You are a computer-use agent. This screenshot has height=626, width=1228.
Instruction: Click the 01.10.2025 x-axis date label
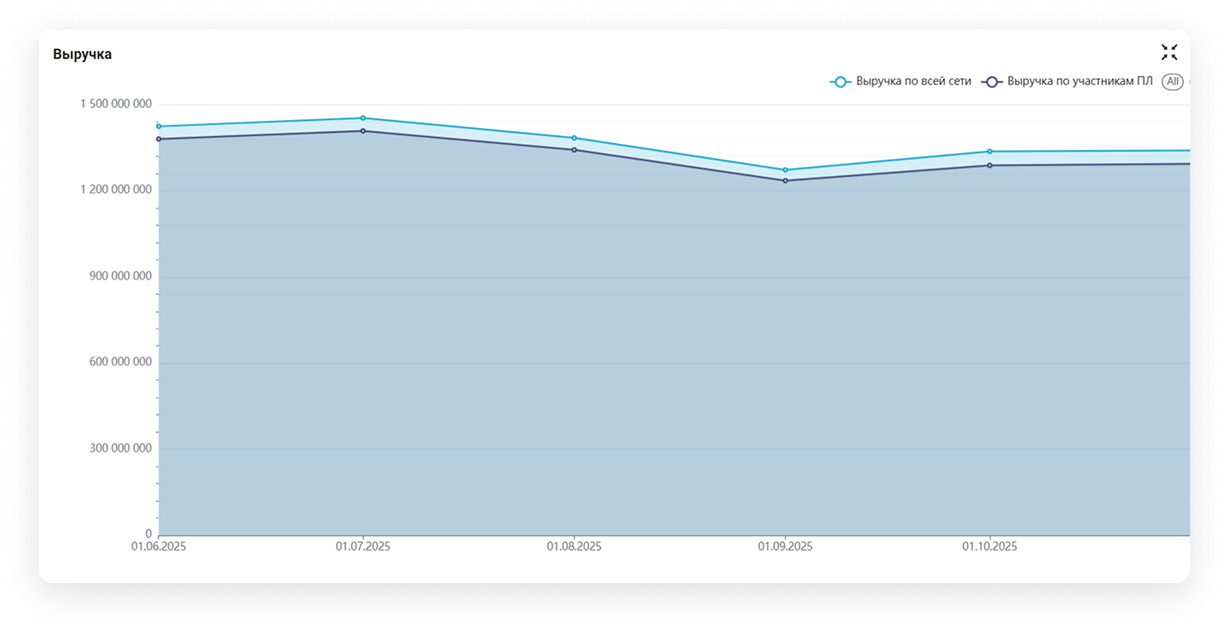coord(990,547)
